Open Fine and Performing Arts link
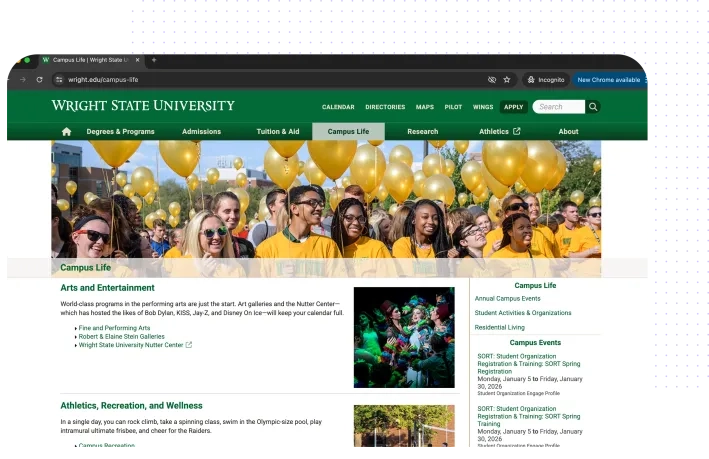709x459 pixels. (x=114, y=328)
